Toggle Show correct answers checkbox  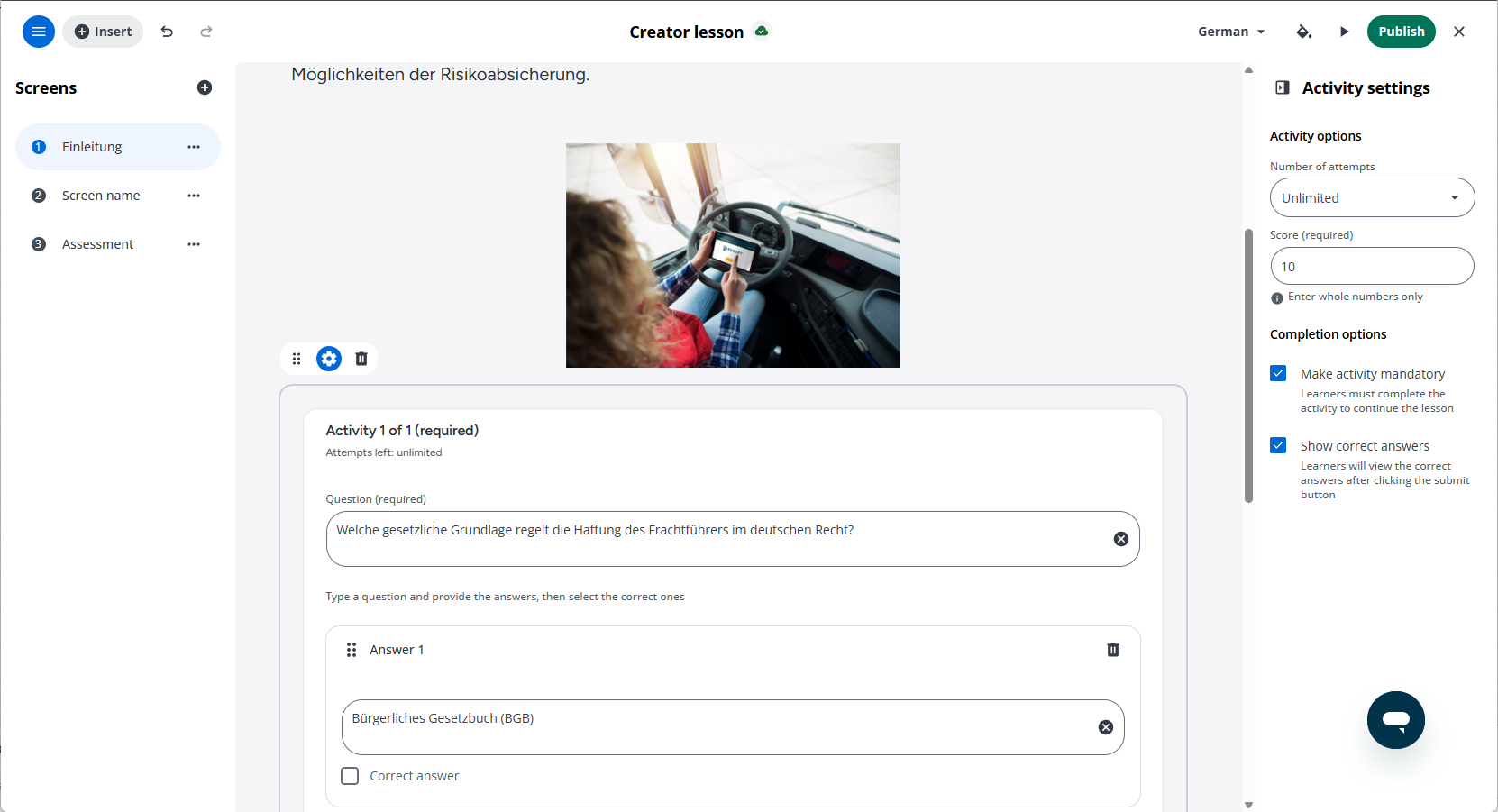pyautogui.click(x=1278, y=445)
